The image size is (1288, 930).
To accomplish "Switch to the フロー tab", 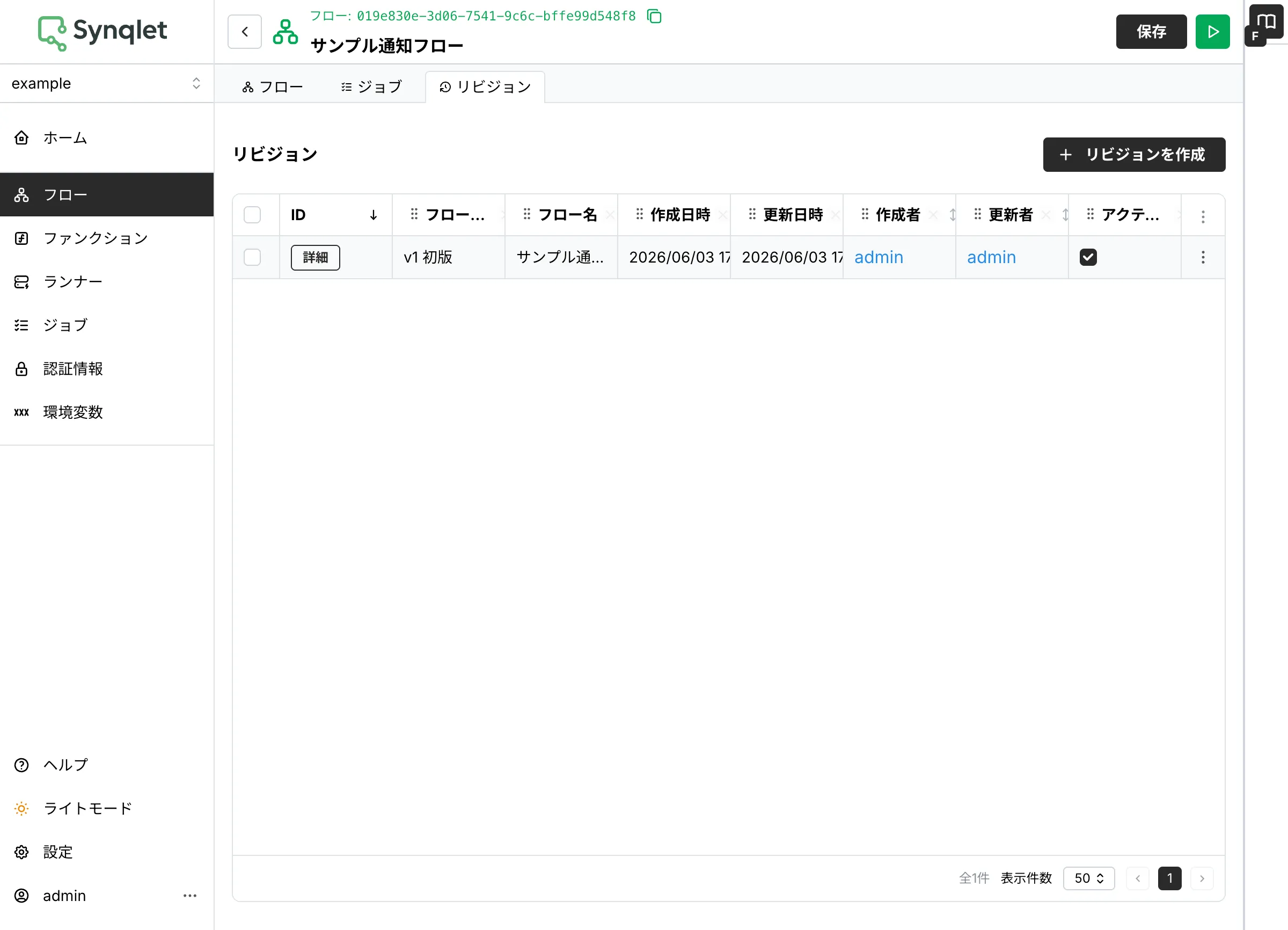I will [273, 87].
